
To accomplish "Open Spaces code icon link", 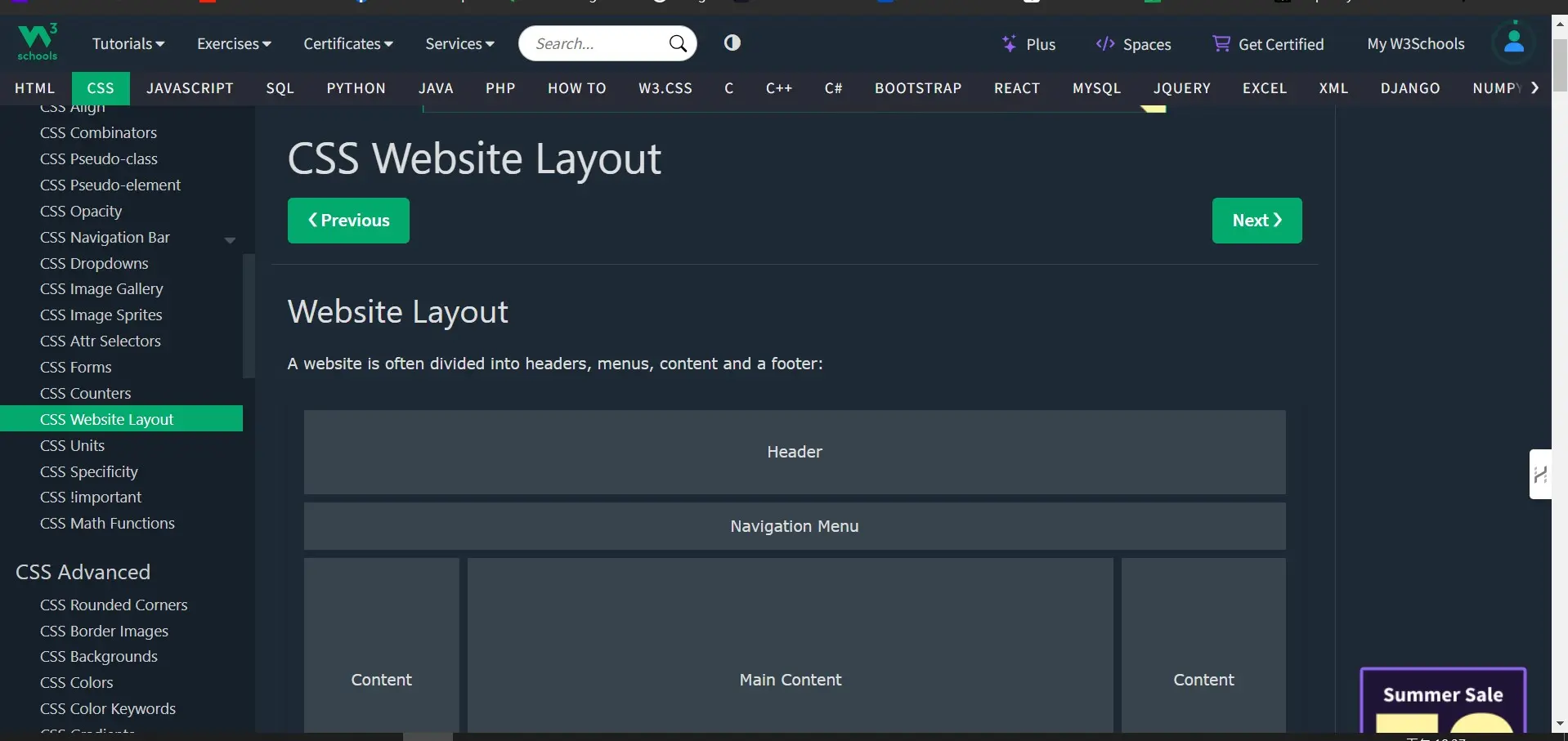I will tap(1105, 44).
